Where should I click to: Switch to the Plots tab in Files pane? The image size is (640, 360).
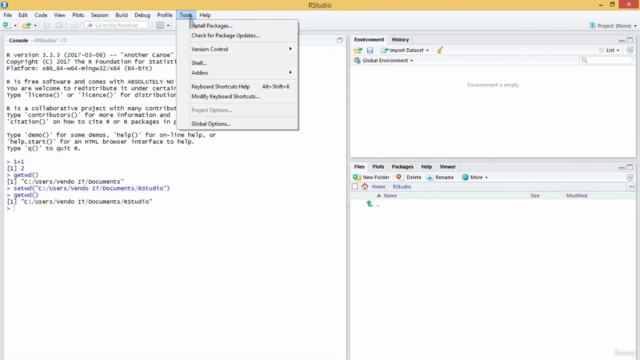point(378,167)
